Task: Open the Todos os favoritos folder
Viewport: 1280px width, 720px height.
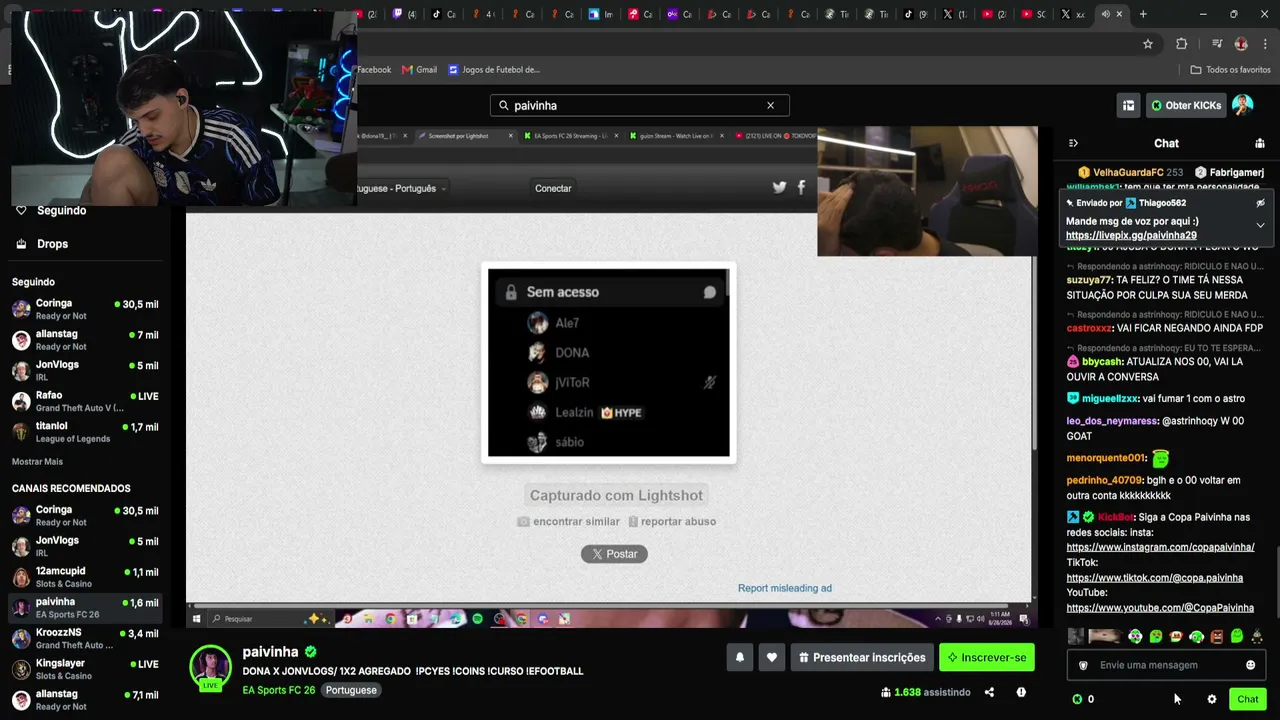Action: pyautogui.click(x=1231, y=70)
